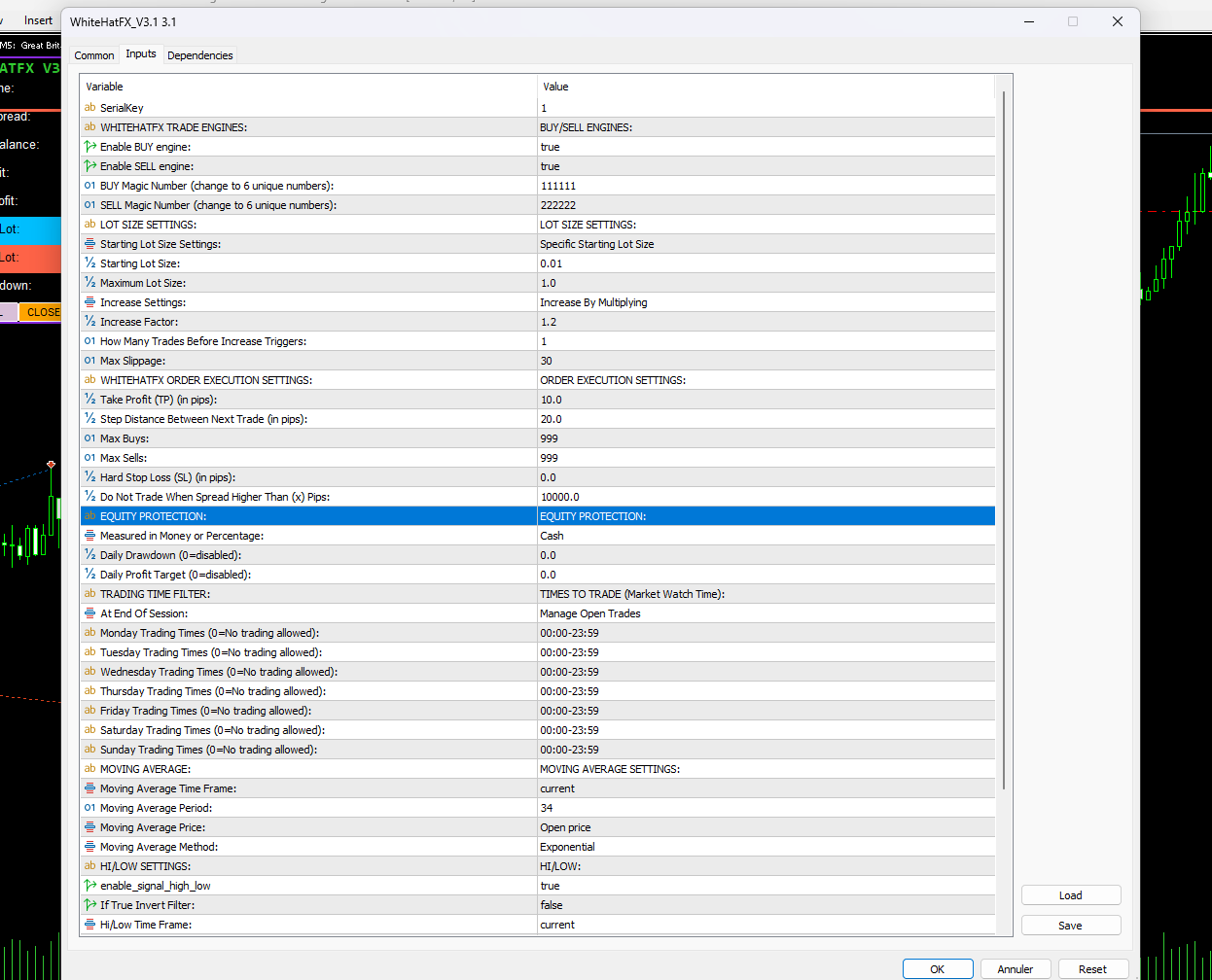Image resolution: width=1212 pixels, height=980 pixels.
Task: Switch to the Common tab
Action: click(x=94, y=55)
